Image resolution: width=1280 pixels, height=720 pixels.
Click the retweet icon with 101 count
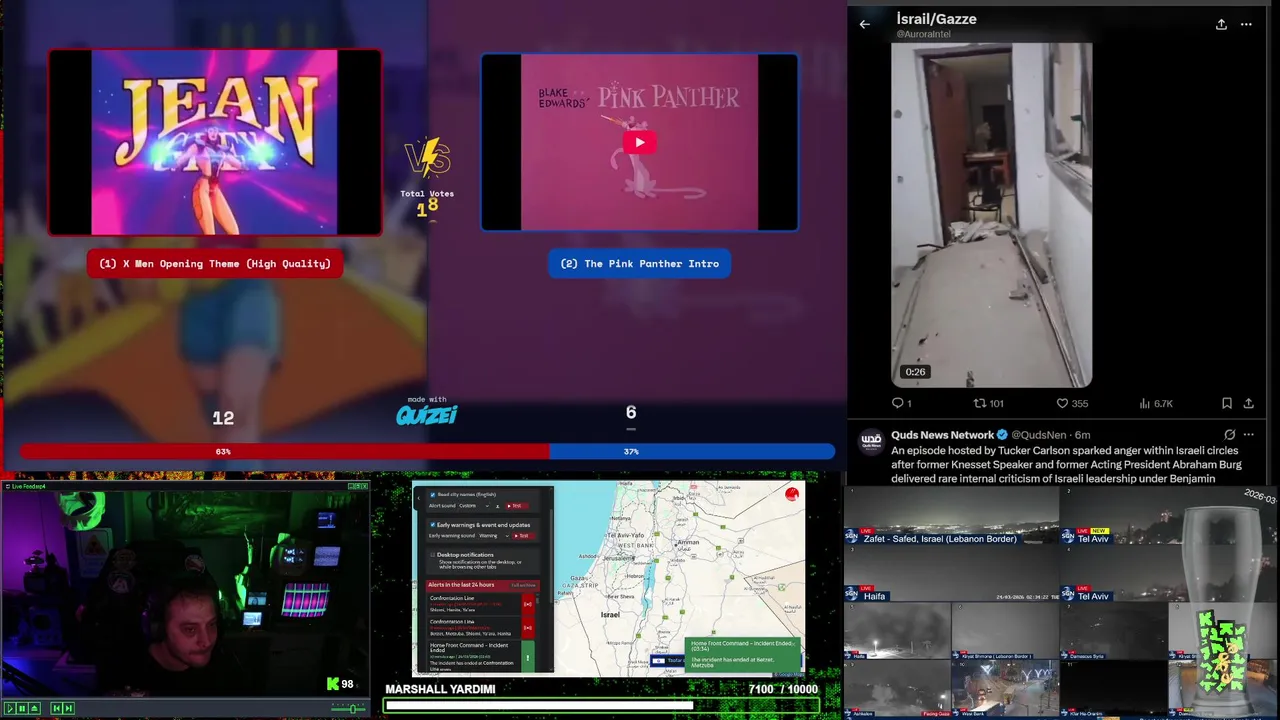pyautogui.click(x=980, y=403)
